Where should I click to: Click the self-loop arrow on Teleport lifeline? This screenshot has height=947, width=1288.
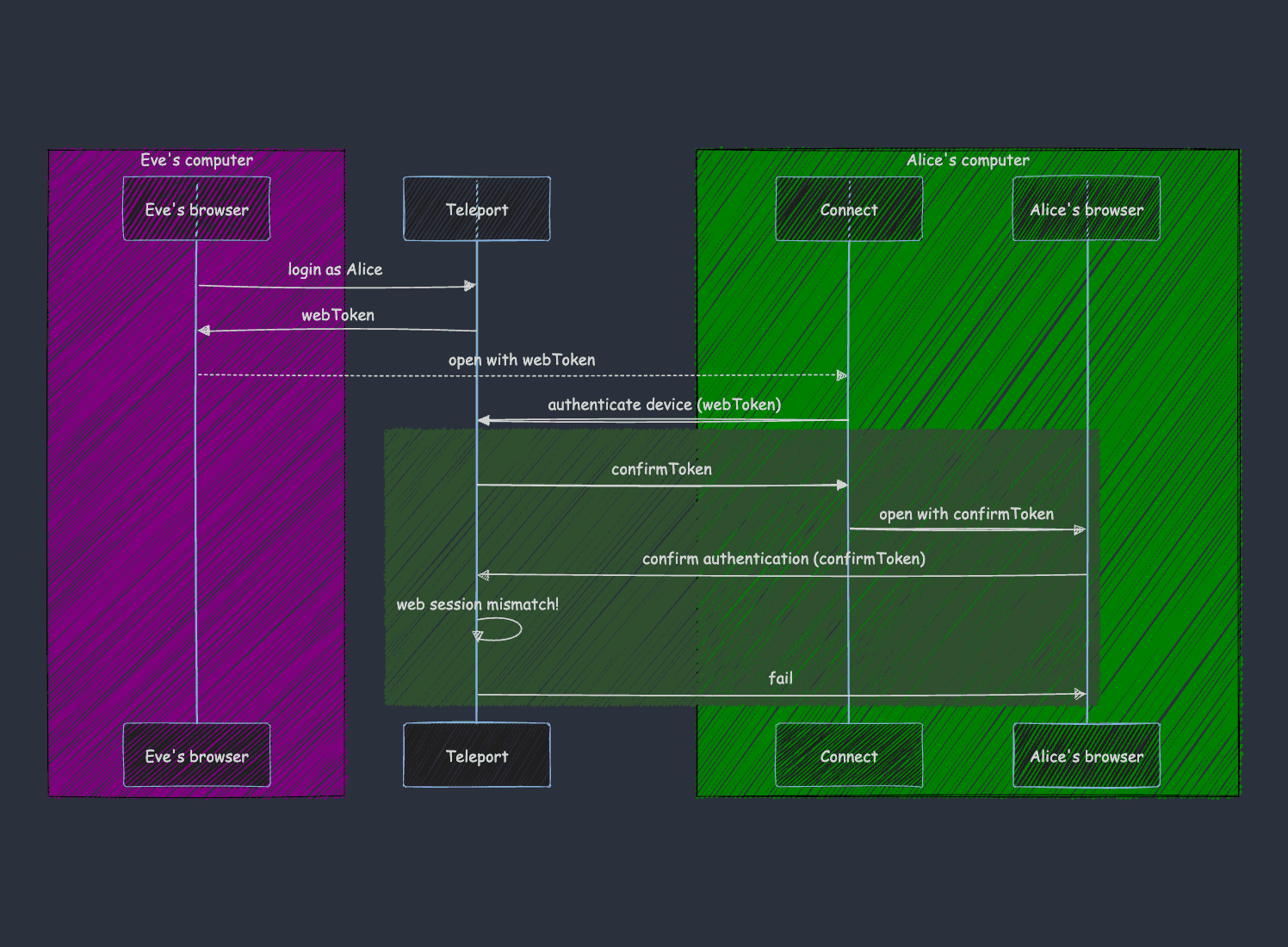[503, 630]
